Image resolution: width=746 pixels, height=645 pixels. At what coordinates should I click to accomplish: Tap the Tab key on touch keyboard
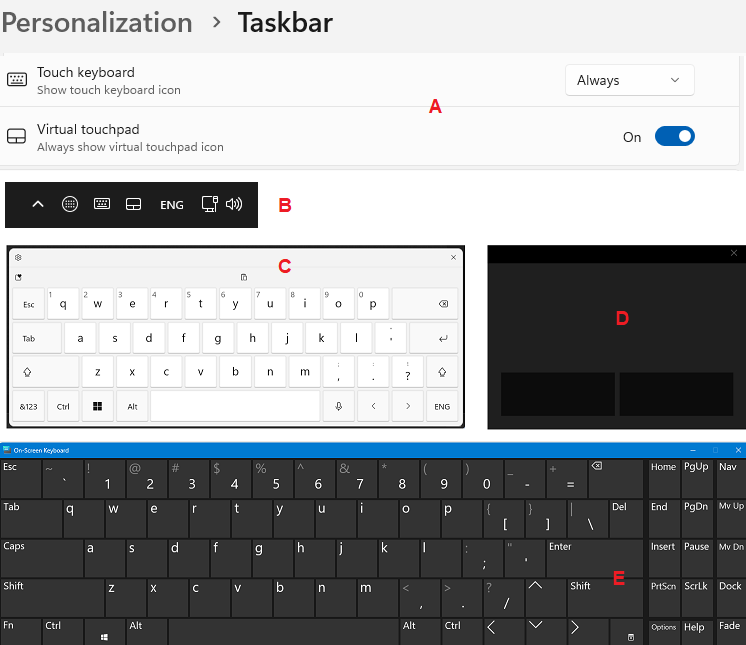37,338
